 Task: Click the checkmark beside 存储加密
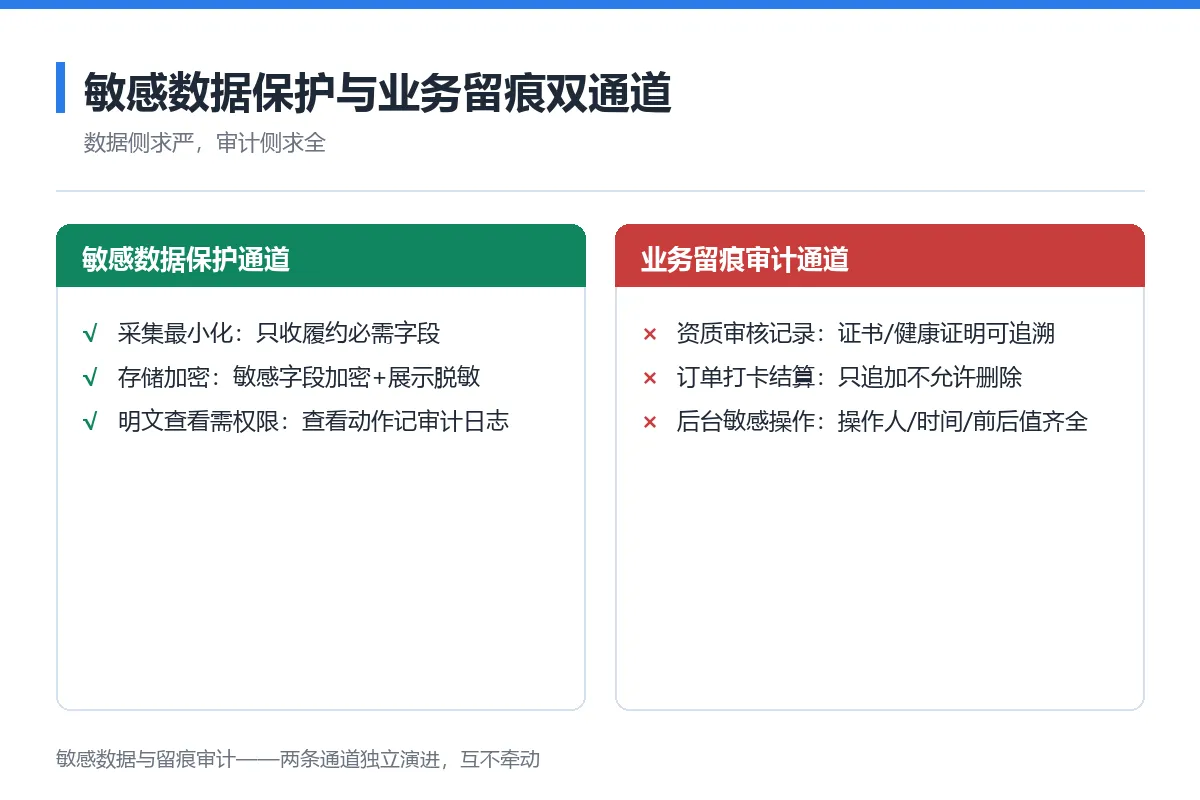point(90,377)
